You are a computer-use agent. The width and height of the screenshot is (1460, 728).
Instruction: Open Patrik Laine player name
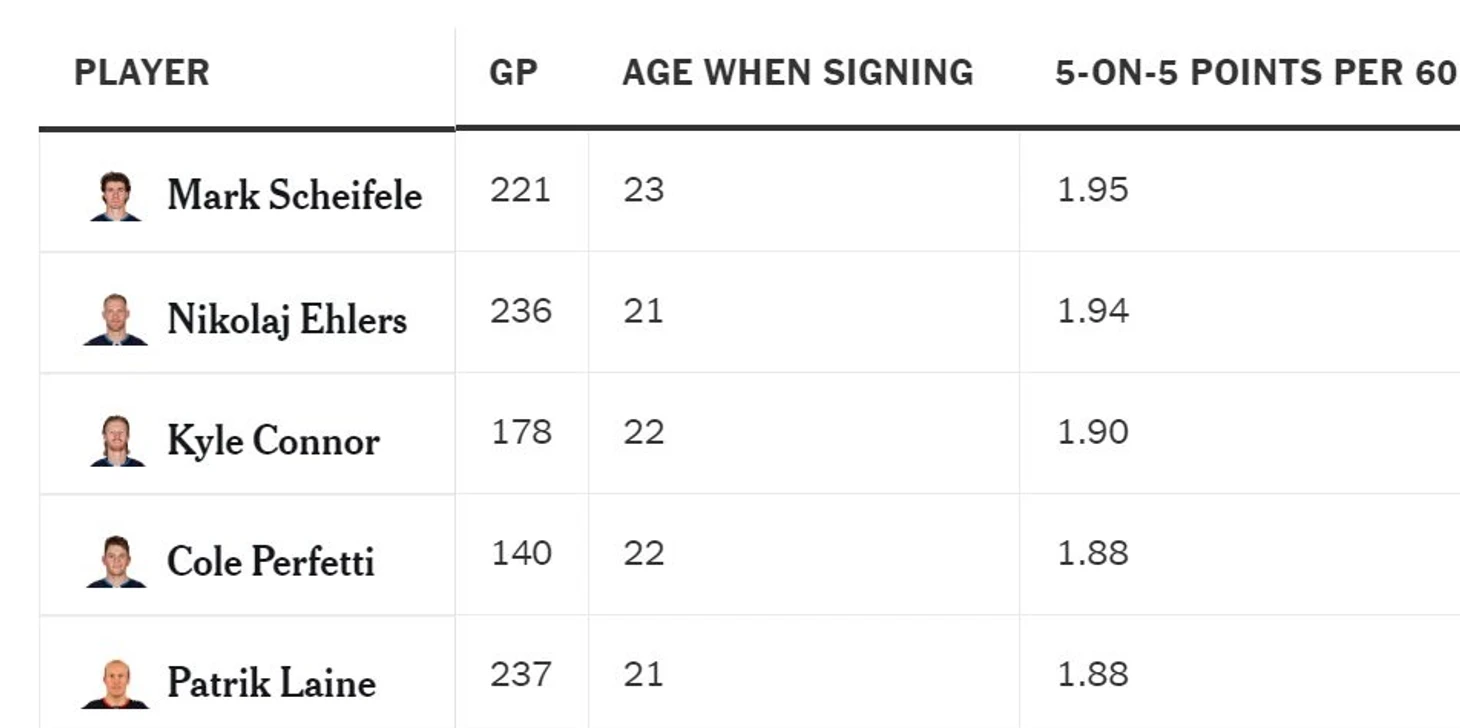271,683
